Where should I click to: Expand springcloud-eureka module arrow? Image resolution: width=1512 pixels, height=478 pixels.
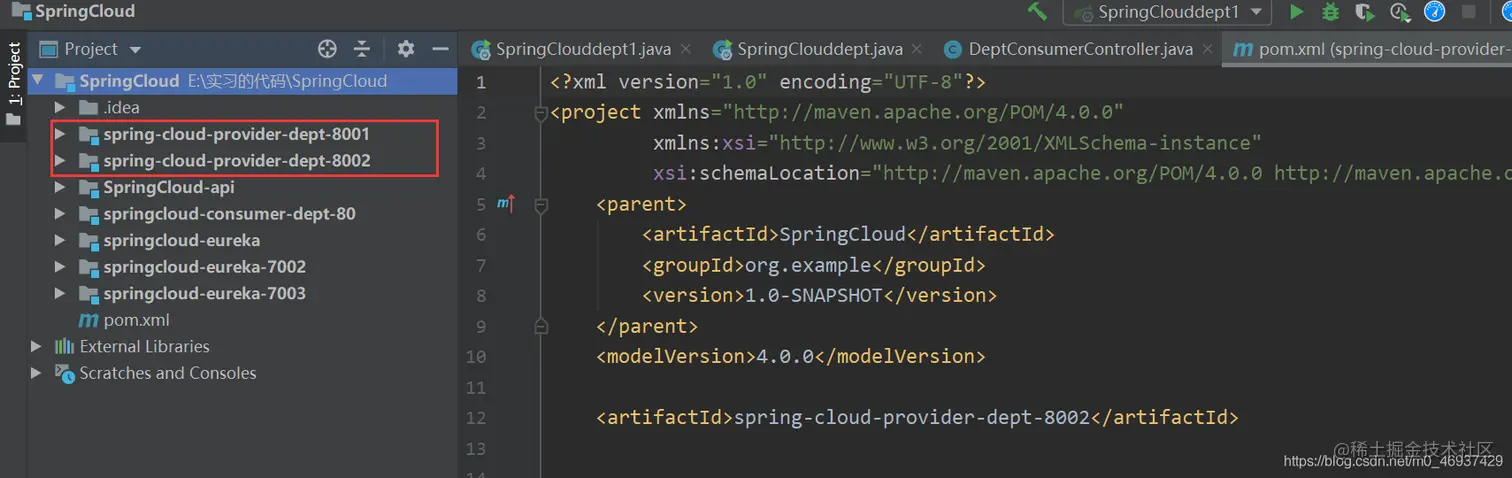pos(60,240)
